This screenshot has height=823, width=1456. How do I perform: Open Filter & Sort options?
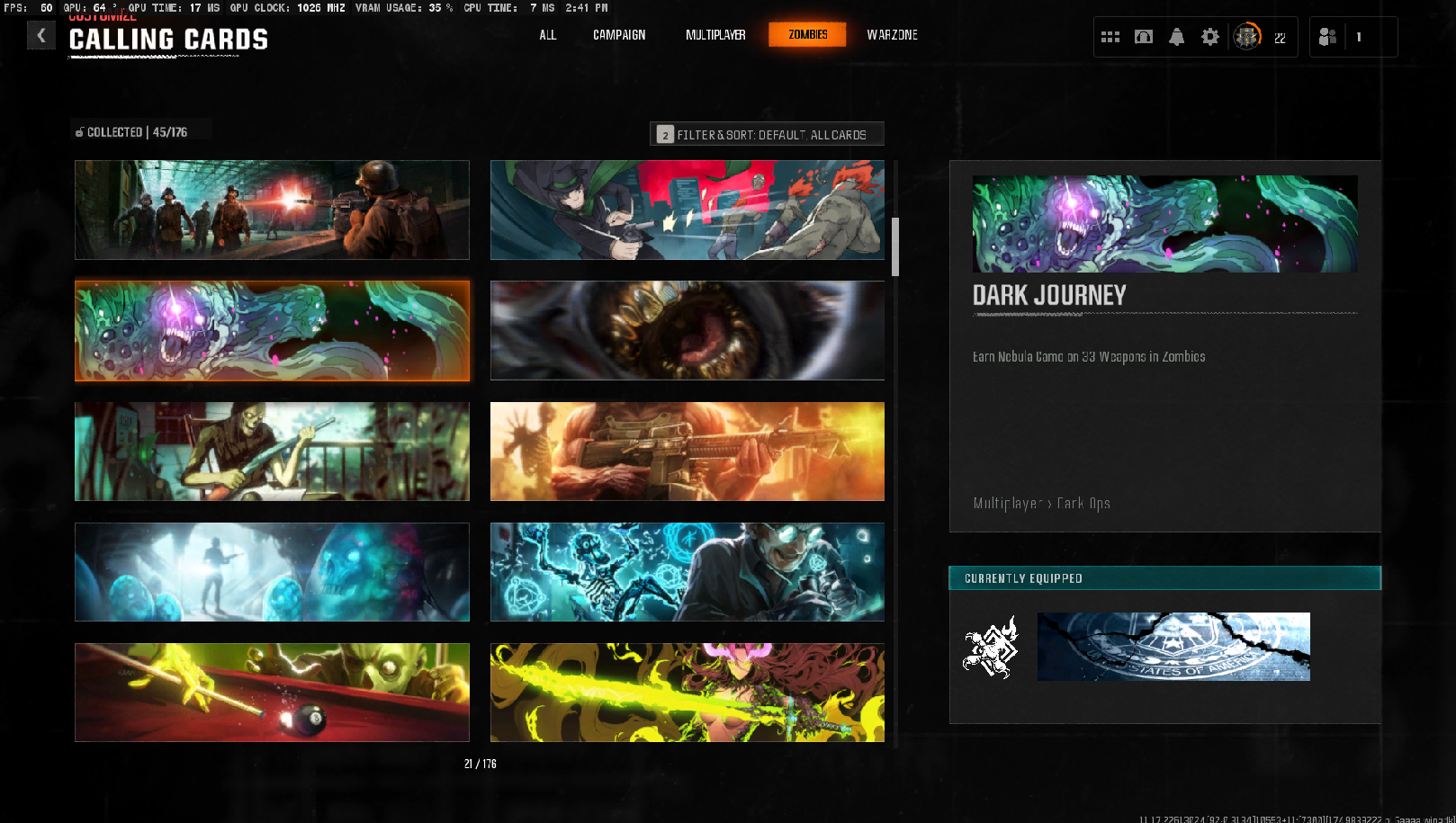(767, 134)
